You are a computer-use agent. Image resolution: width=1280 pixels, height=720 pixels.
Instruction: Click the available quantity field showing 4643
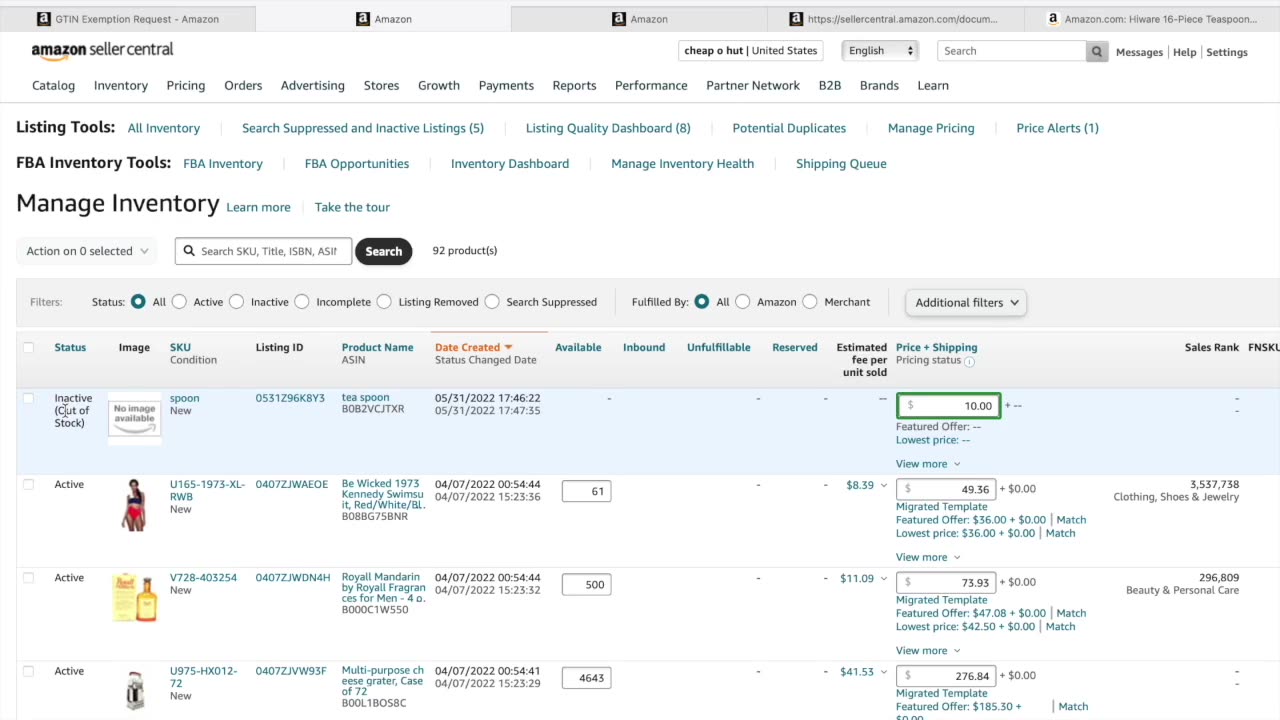(x=586, y=678)
